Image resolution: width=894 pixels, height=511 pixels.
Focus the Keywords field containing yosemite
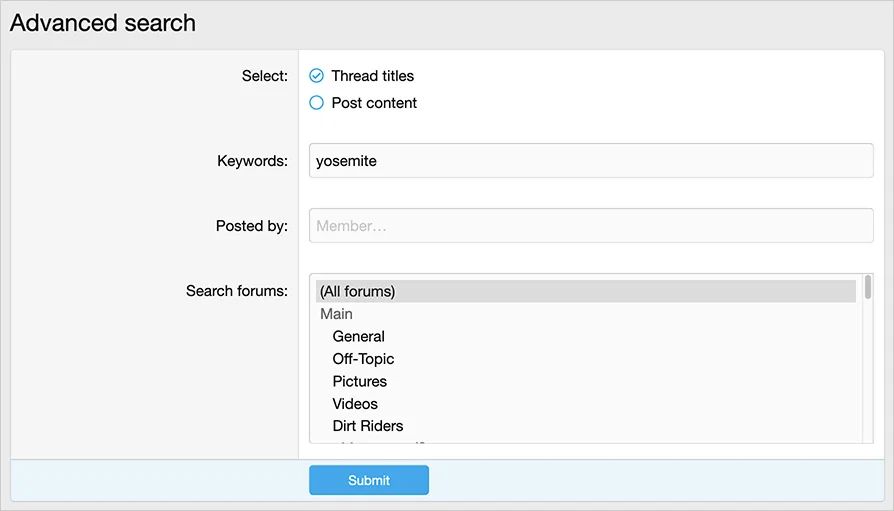coord(590,161)
